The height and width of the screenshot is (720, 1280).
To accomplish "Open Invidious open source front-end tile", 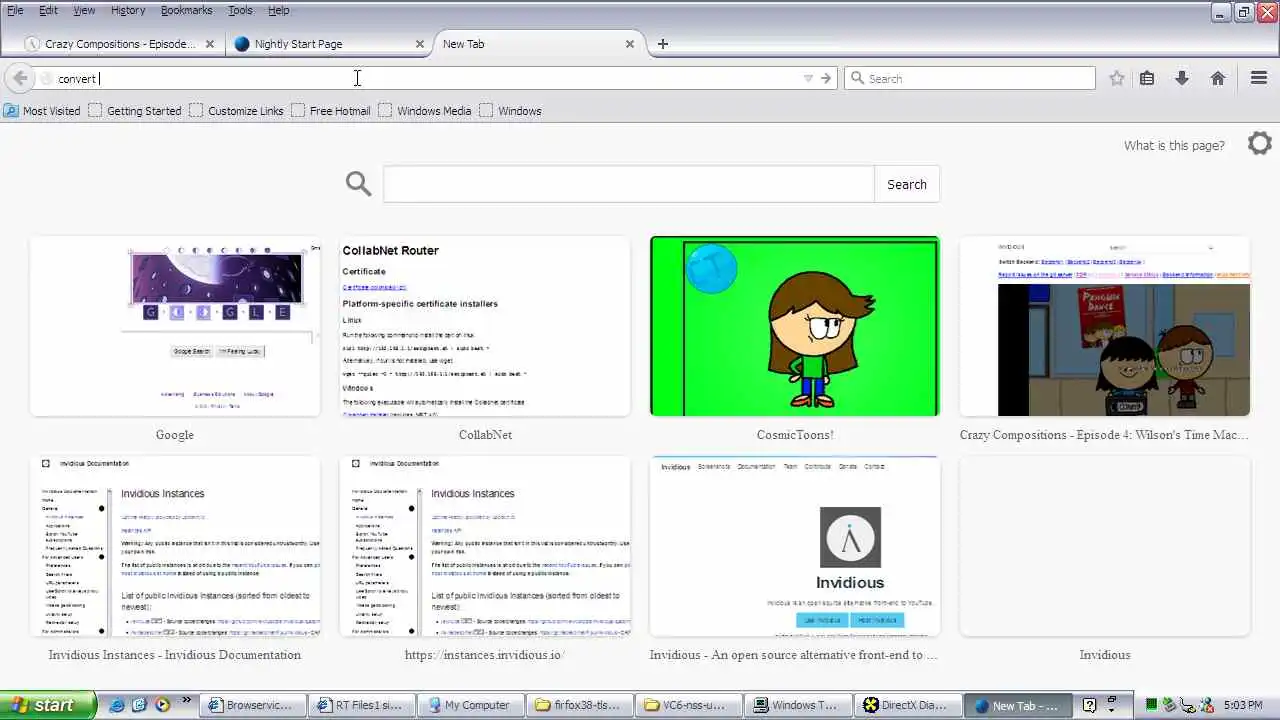I will tap(795, 547).
